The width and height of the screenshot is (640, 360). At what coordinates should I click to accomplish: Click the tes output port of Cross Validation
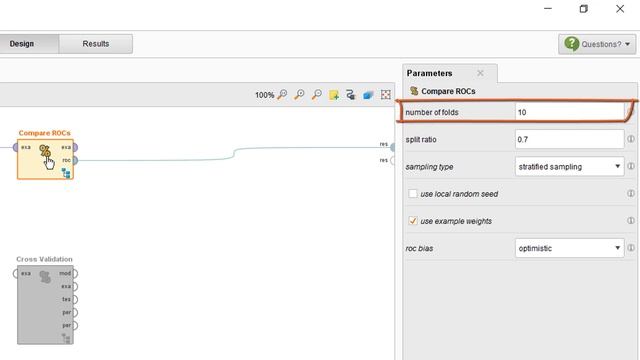point(75,300)
